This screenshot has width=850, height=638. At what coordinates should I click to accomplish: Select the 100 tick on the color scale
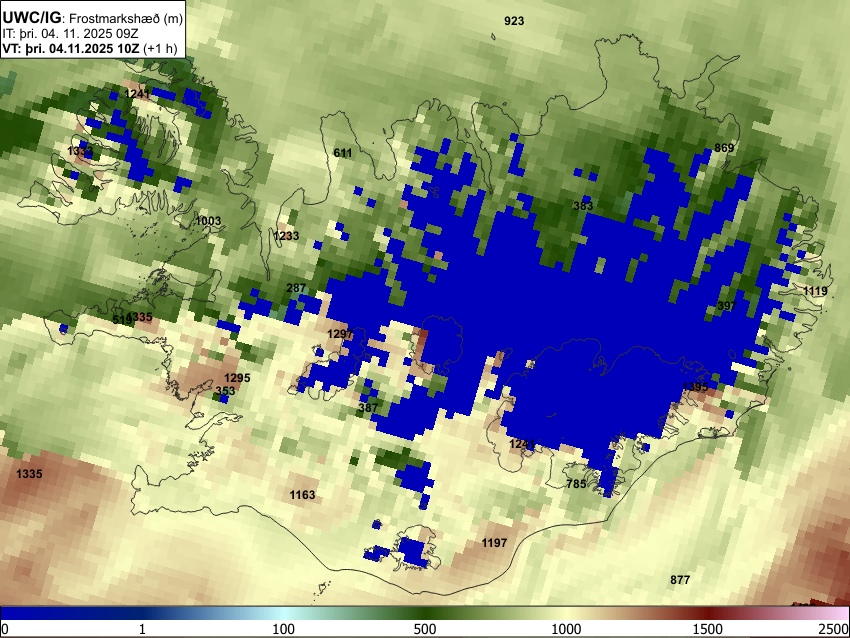[284, 629]
